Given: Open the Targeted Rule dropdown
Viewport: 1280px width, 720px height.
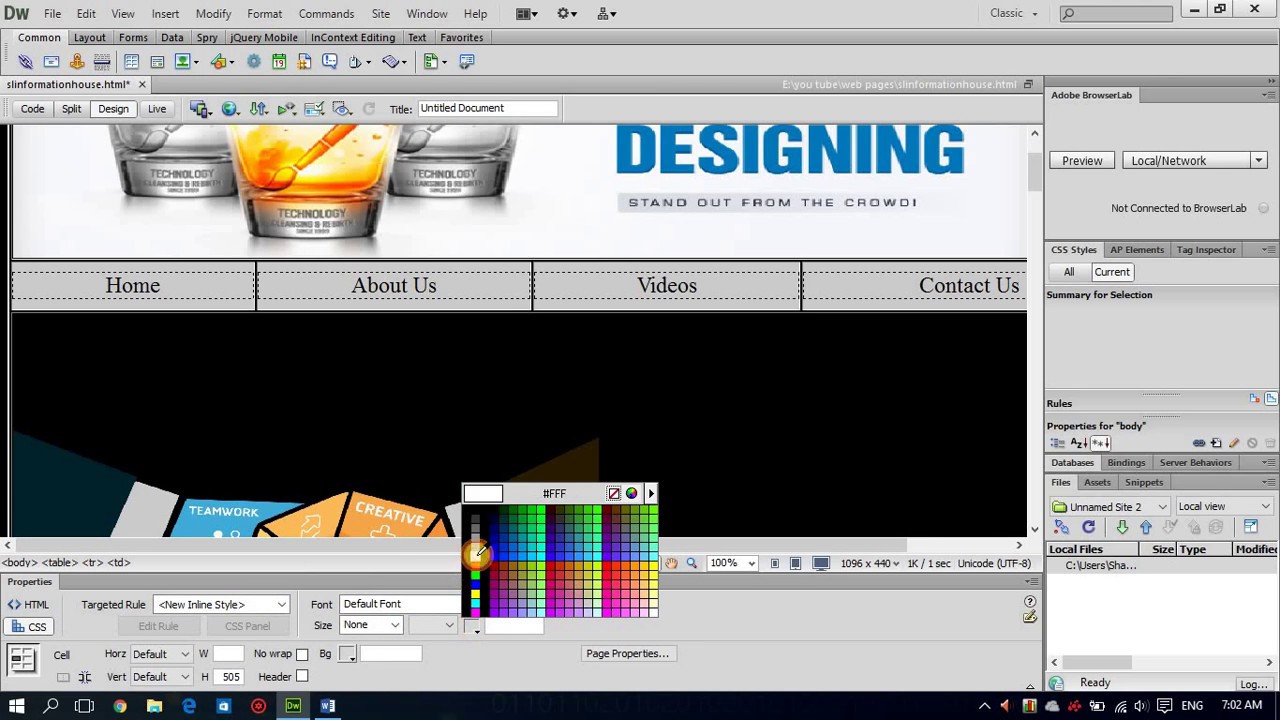Looking at the screenshot, I should (221, 605).
